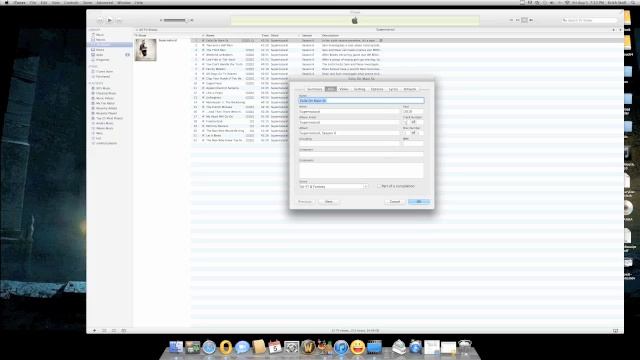Toggle the repeat icon at bottom left
Image resolution: width=640 pixels, height=360 pixels.
[114, 330]
